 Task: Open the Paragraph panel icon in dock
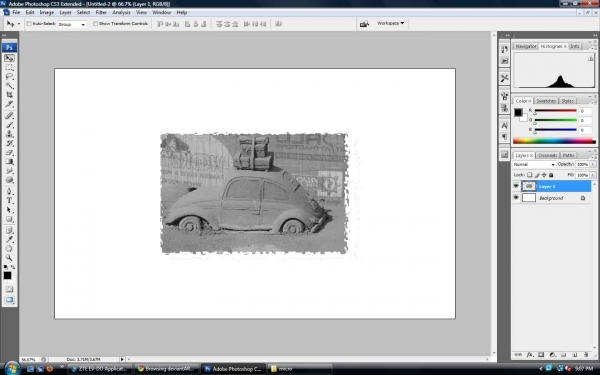tap(504, 137)
